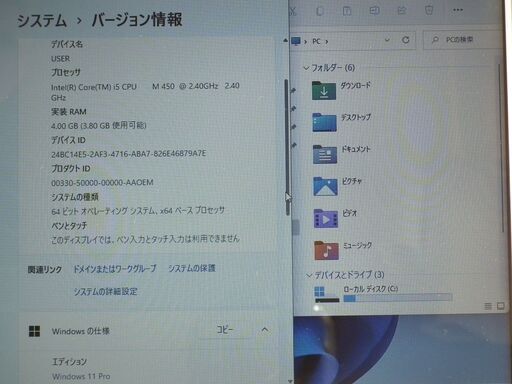The width and height of the screenshot is (512, 384).
Task: Click the Copy icon in Explorer toolbar
Action: pos(320,11)
